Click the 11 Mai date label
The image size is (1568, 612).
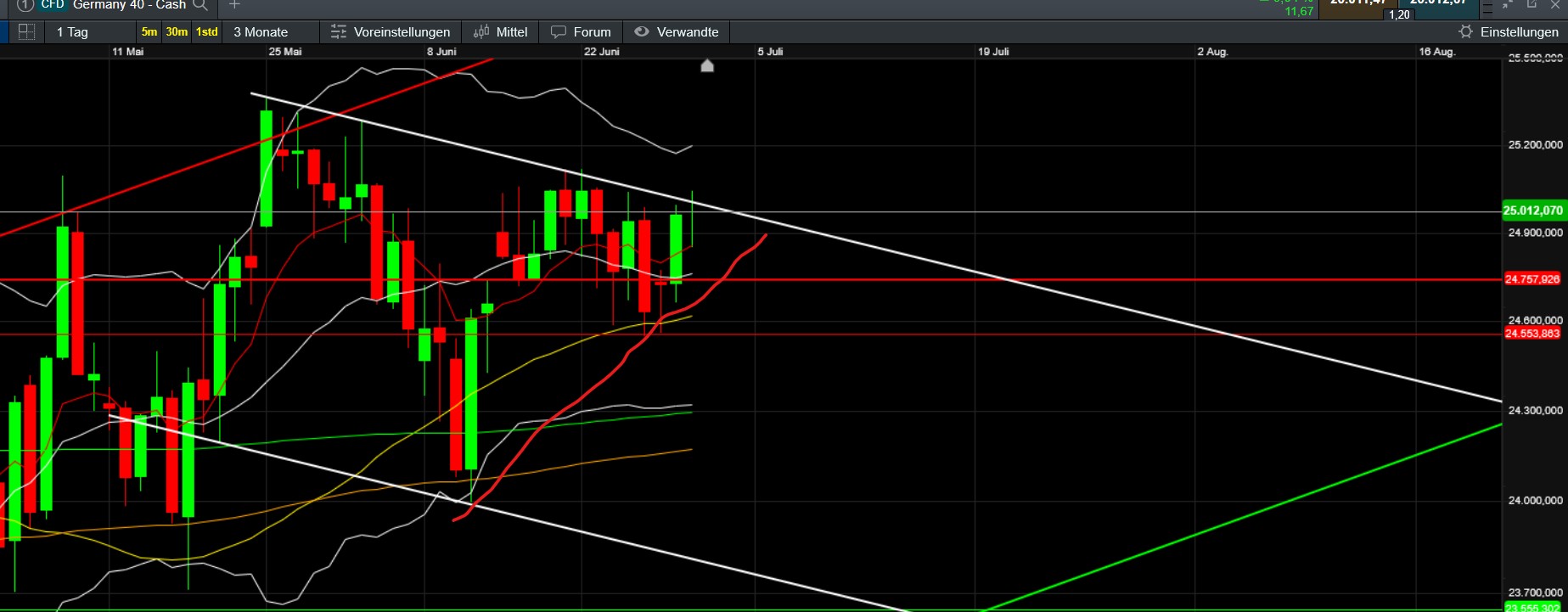[x=128, y=52]
